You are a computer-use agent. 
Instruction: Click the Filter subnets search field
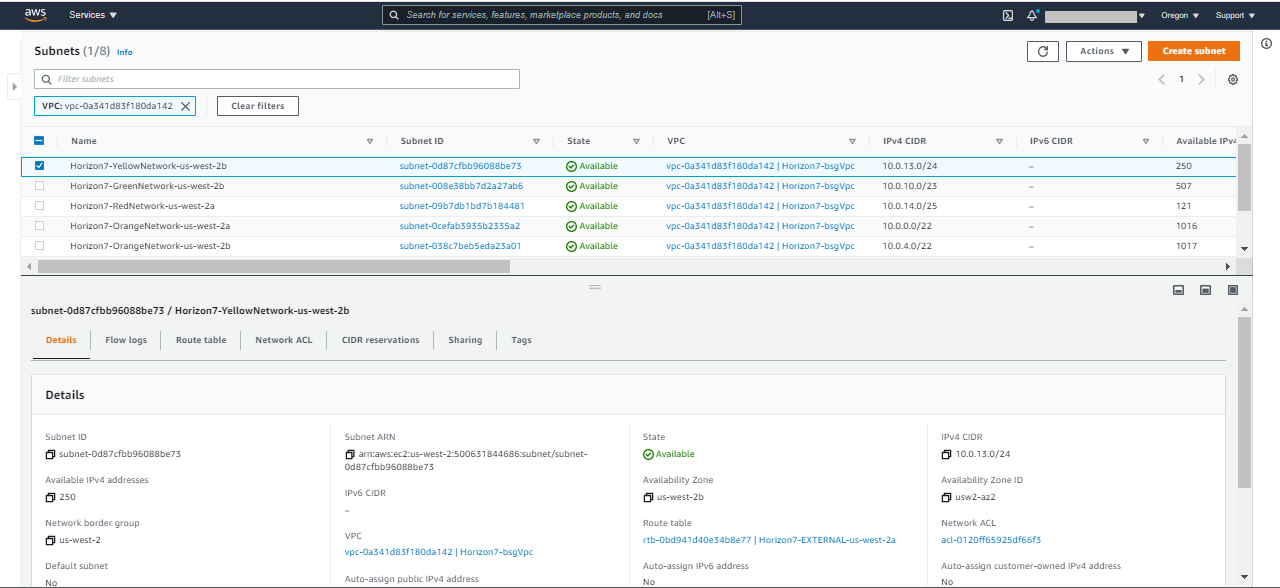pos(277,79)
